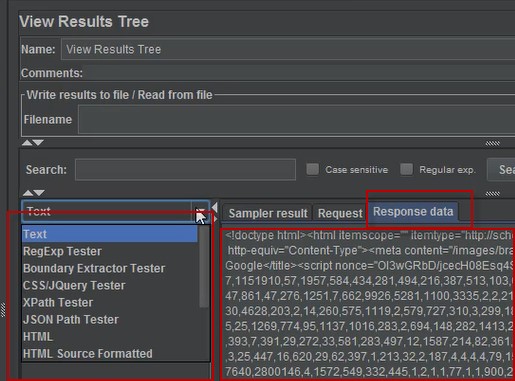515x381 pixels.
Task: Click the divider grip below Search button
Action: click(492, 194)
